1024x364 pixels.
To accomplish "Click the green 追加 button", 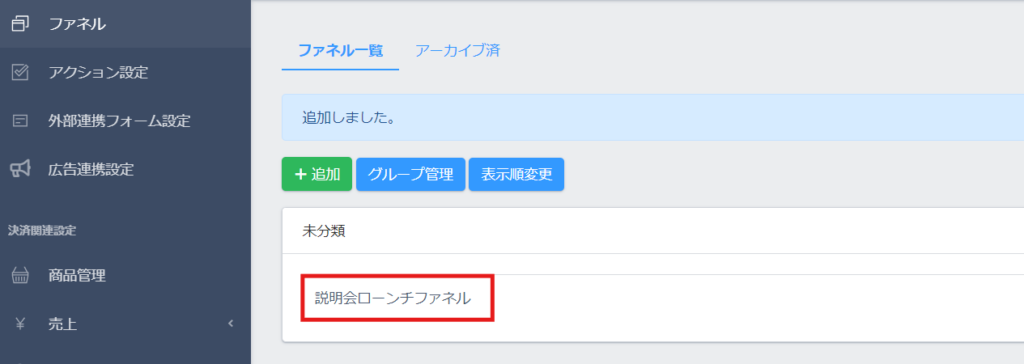I will tap(317, 174).
